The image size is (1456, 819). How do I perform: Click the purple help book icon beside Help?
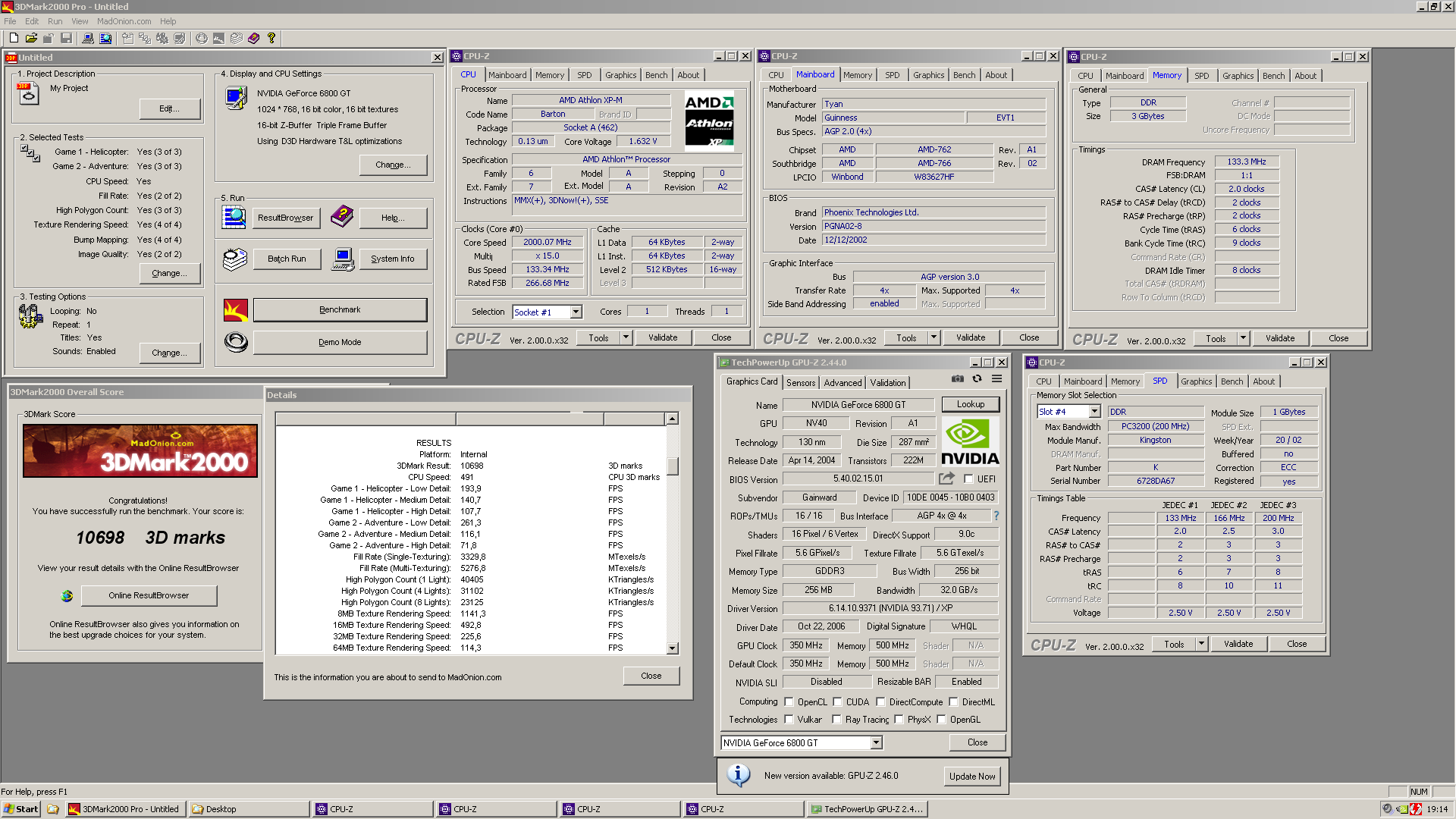click(342, 216)
